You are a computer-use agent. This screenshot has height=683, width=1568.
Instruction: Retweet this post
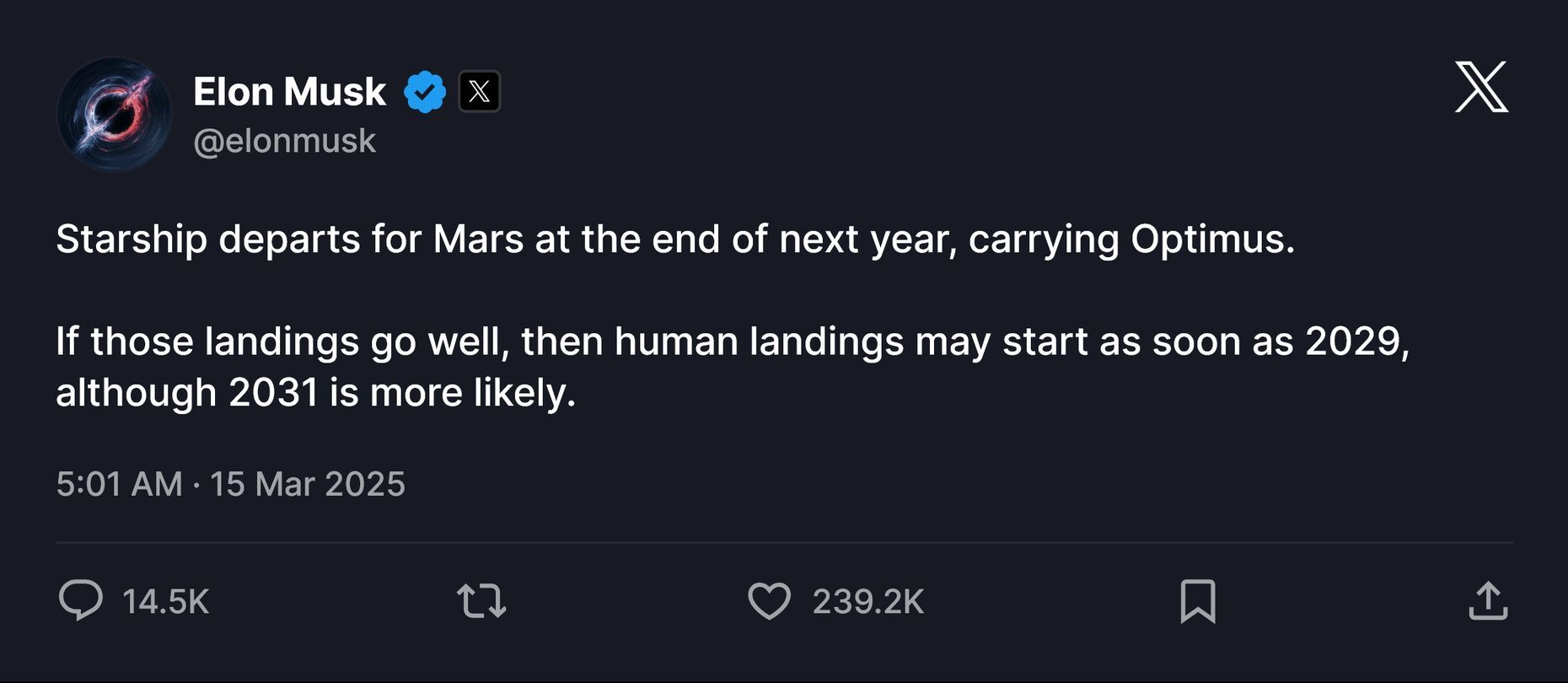481,601
